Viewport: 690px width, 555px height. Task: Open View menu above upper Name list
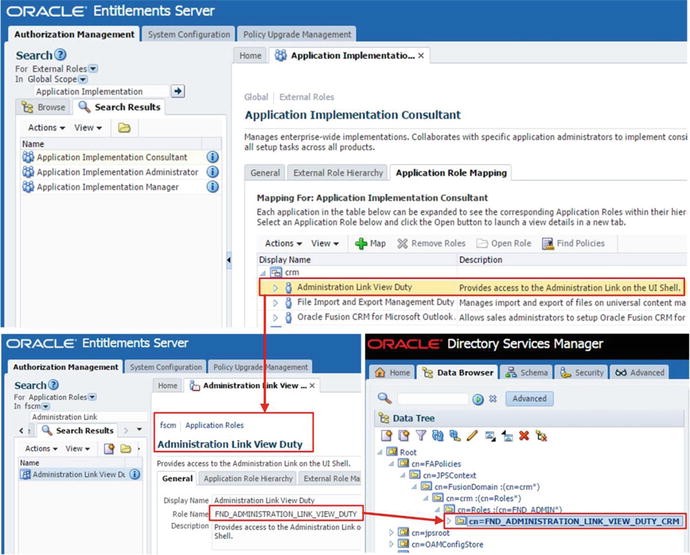coord(88,128)
